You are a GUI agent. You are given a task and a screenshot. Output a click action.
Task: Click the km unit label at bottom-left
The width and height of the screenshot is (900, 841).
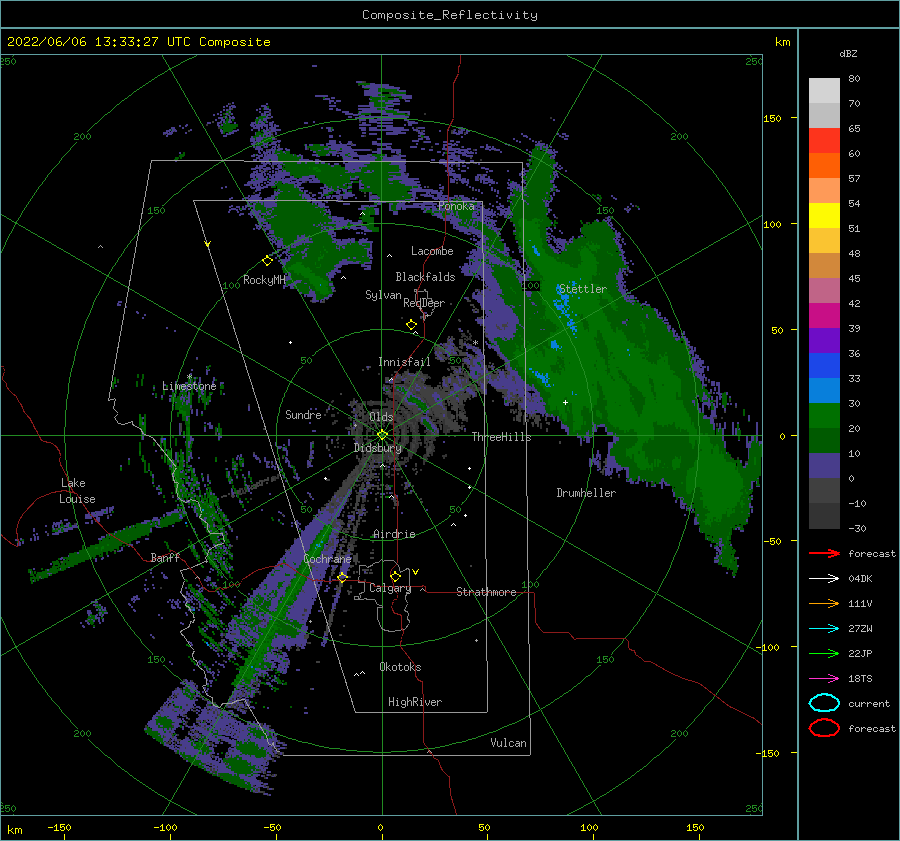pos(15,830)
